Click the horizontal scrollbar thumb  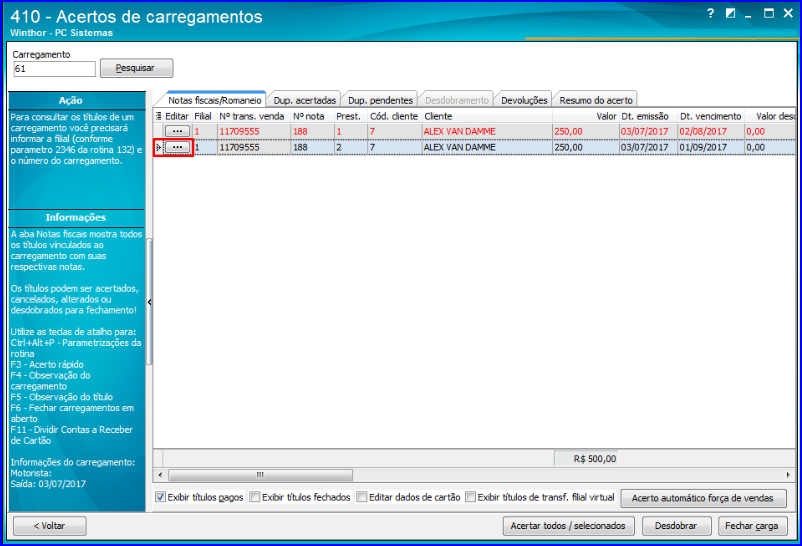tap(260, 475)
